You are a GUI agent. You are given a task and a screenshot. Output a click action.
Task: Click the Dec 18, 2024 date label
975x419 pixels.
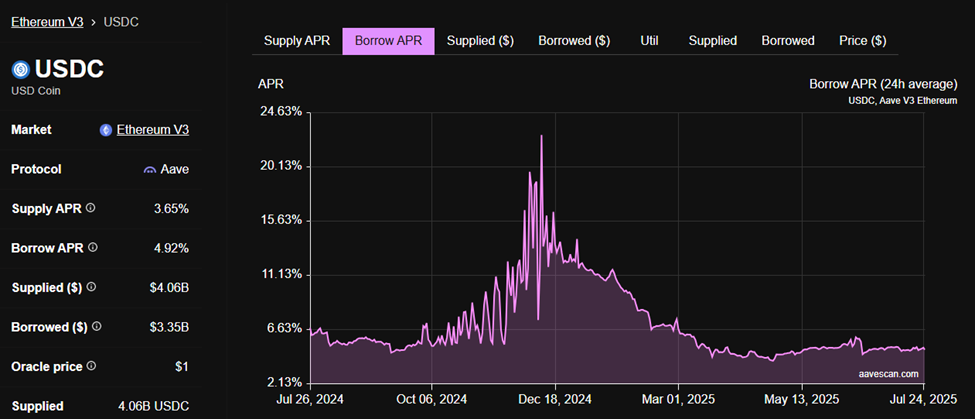point(555,398)
